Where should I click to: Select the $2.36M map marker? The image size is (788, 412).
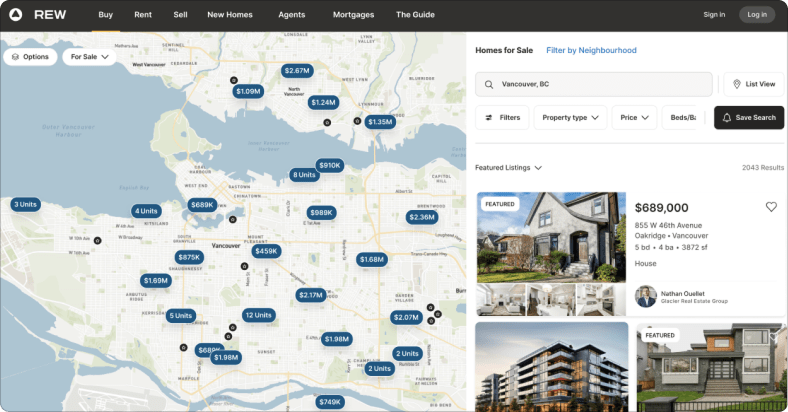(422, 217)
